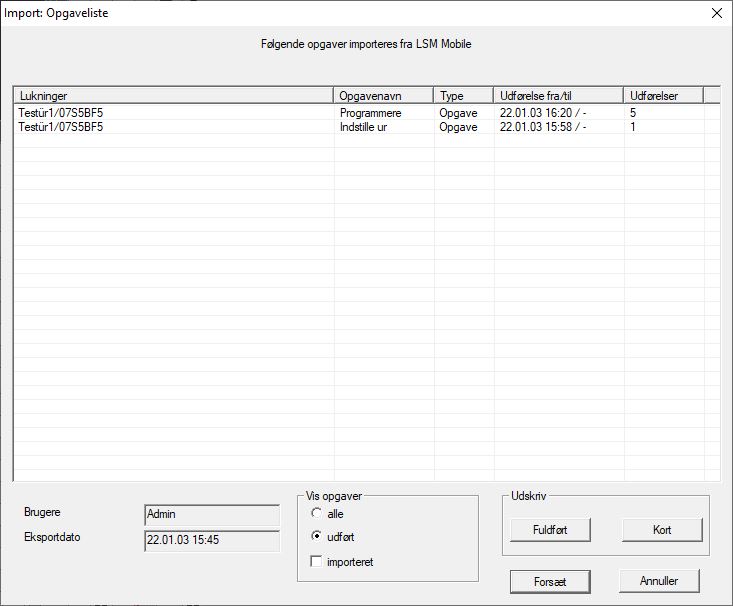
Task: Sort by Udførelse fra/til column header
Action: coord(557,96)
